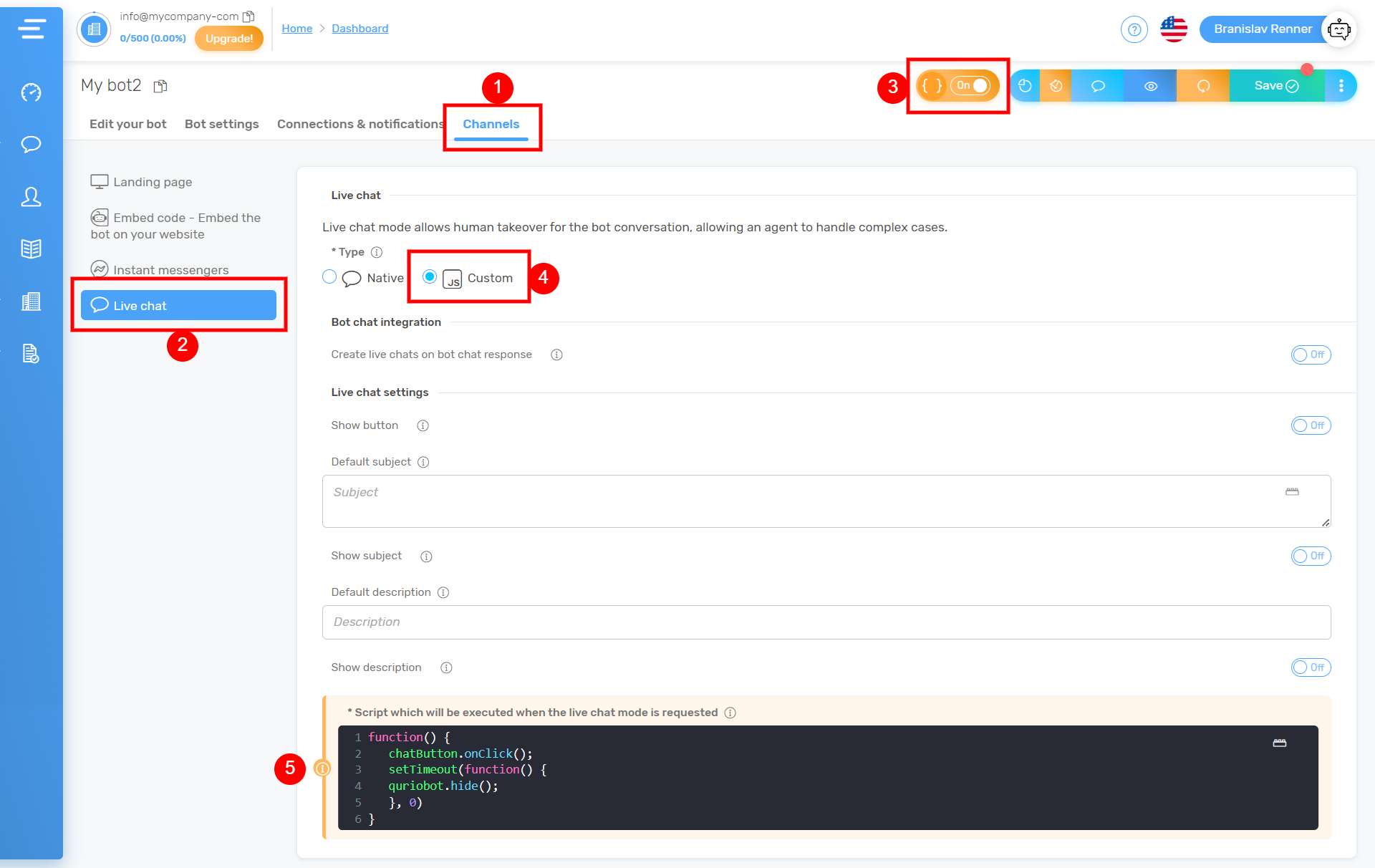Click the refresh circular arrow toolbar icon
The image size is (1375, 868).
point(1203,86)
